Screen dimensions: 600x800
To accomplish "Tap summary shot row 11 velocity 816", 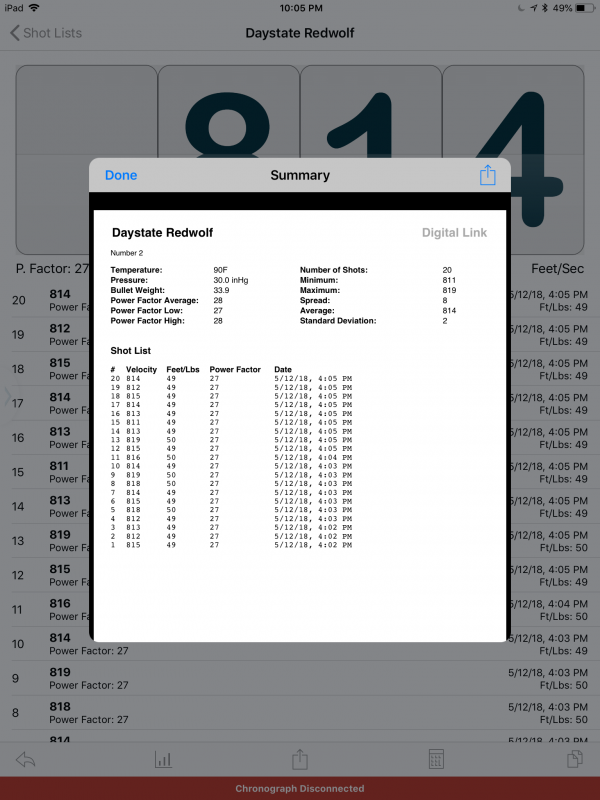I will (231, 458).
